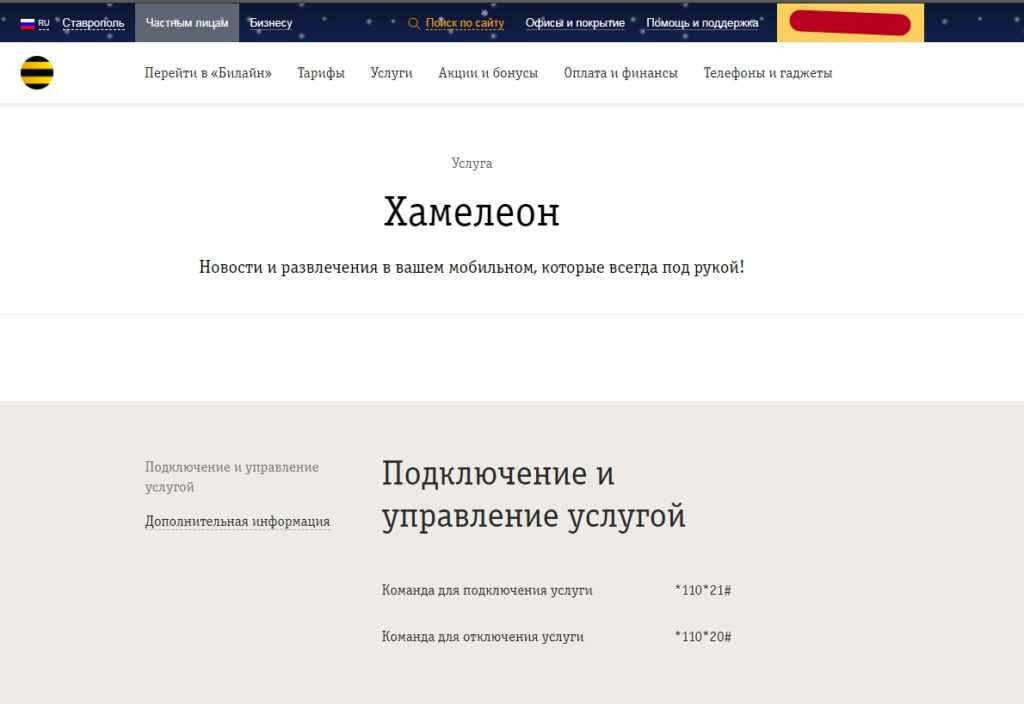Viewport: 1024px width, 704px height.
Task: Select the sidebar item Подключение и управление услугой
Action: 232,477
